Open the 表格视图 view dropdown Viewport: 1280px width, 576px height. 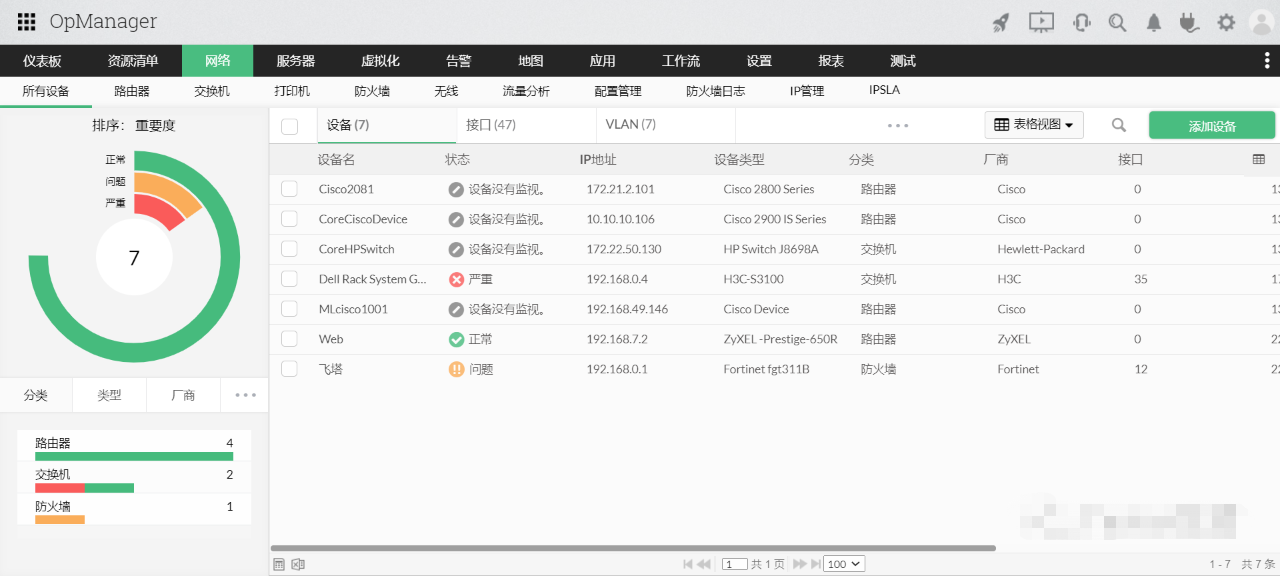tap(1033, 126)
